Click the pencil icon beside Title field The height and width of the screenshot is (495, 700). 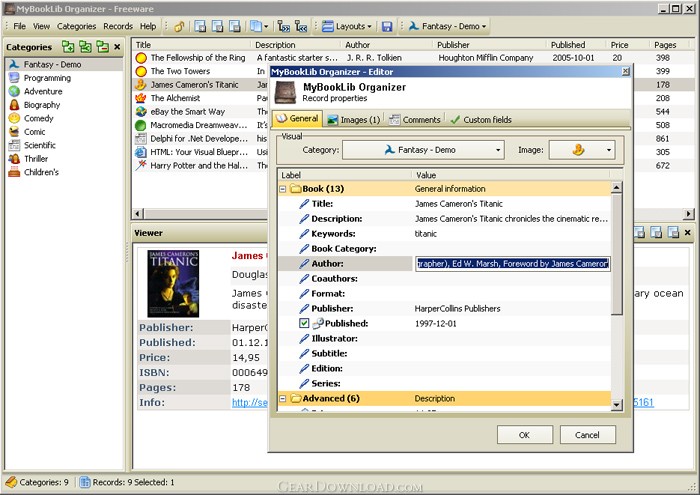tap(304, 204)
